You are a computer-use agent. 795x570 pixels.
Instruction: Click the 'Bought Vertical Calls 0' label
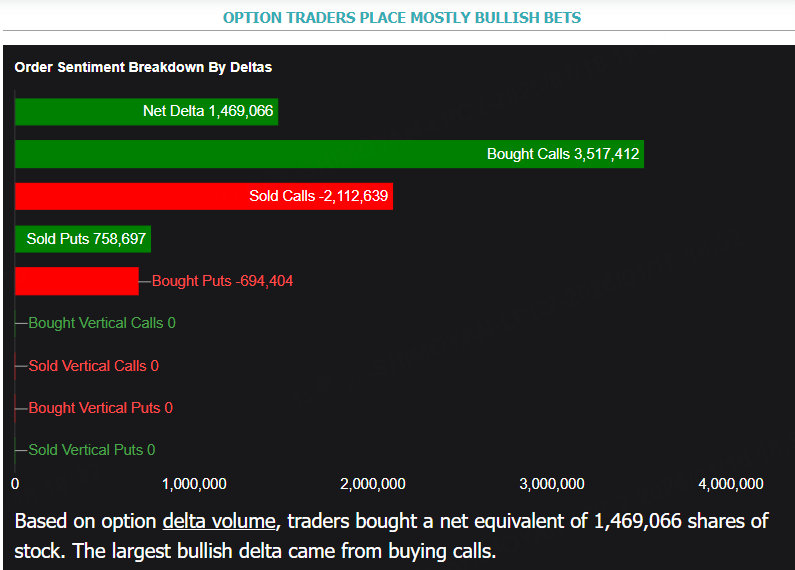(x=102, y=323)
